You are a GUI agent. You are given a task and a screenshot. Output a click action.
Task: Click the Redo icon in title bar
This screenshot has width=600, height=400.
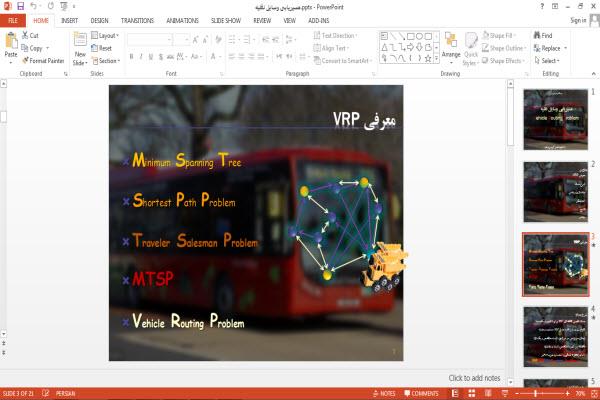(51, 6)
